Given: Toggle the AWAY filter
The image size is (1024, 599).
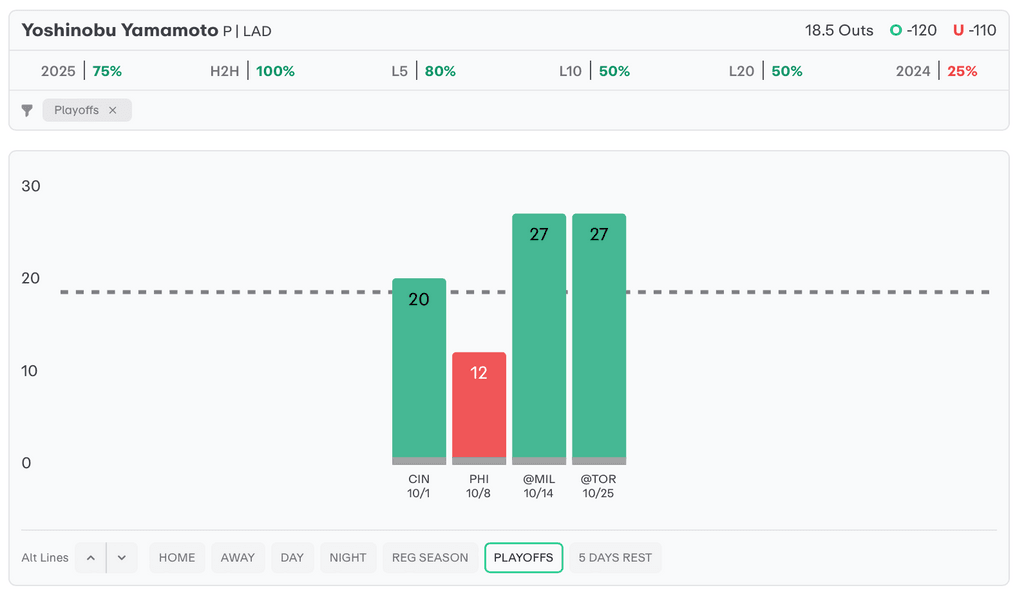Looking at the screenshot, I should coord(238,558).
